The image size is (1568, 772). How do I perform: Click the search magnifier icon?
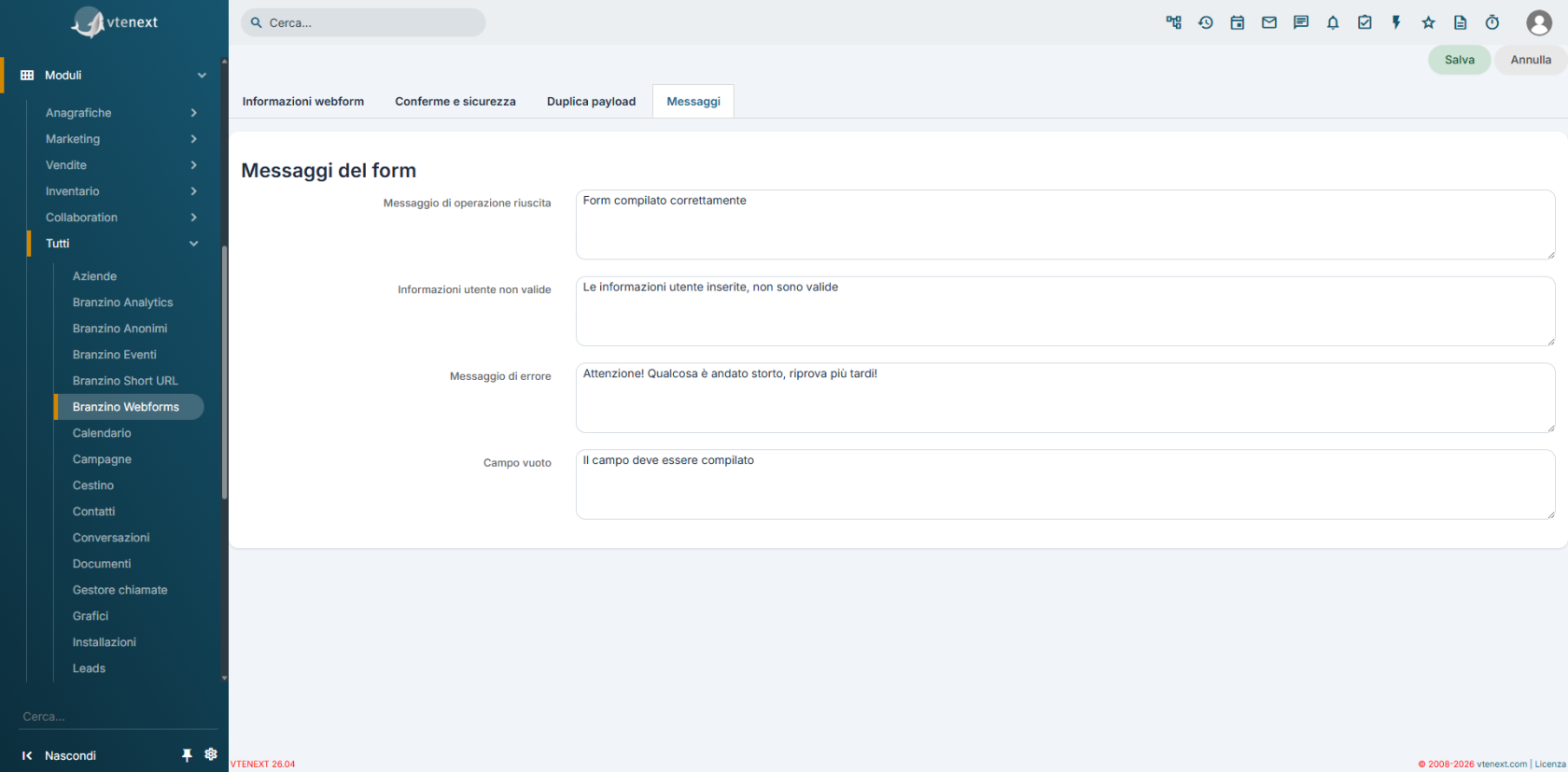[x=257, y=22]
